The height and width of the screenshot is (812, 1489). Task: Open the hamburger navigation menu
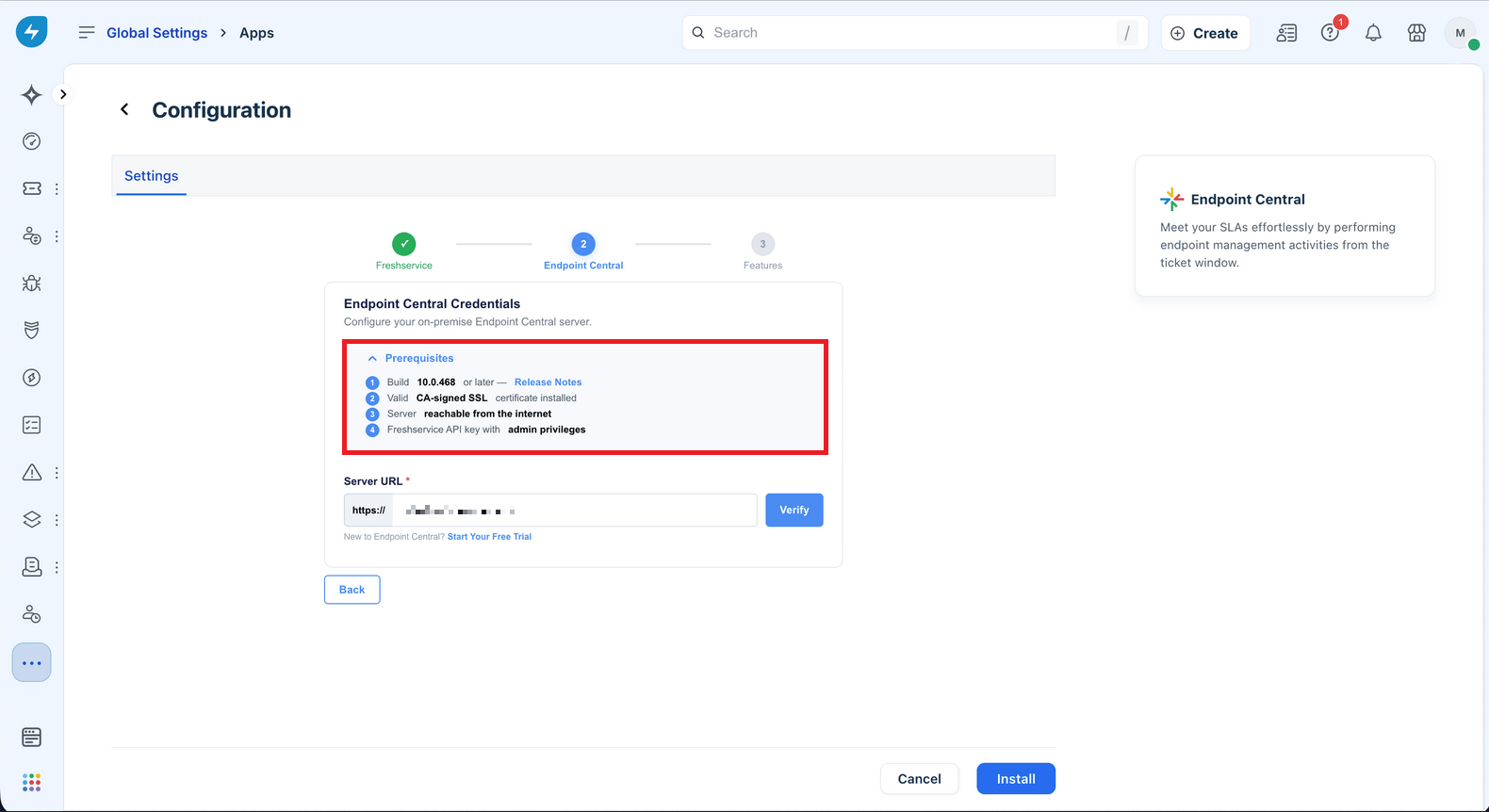[x=87, y=32]
